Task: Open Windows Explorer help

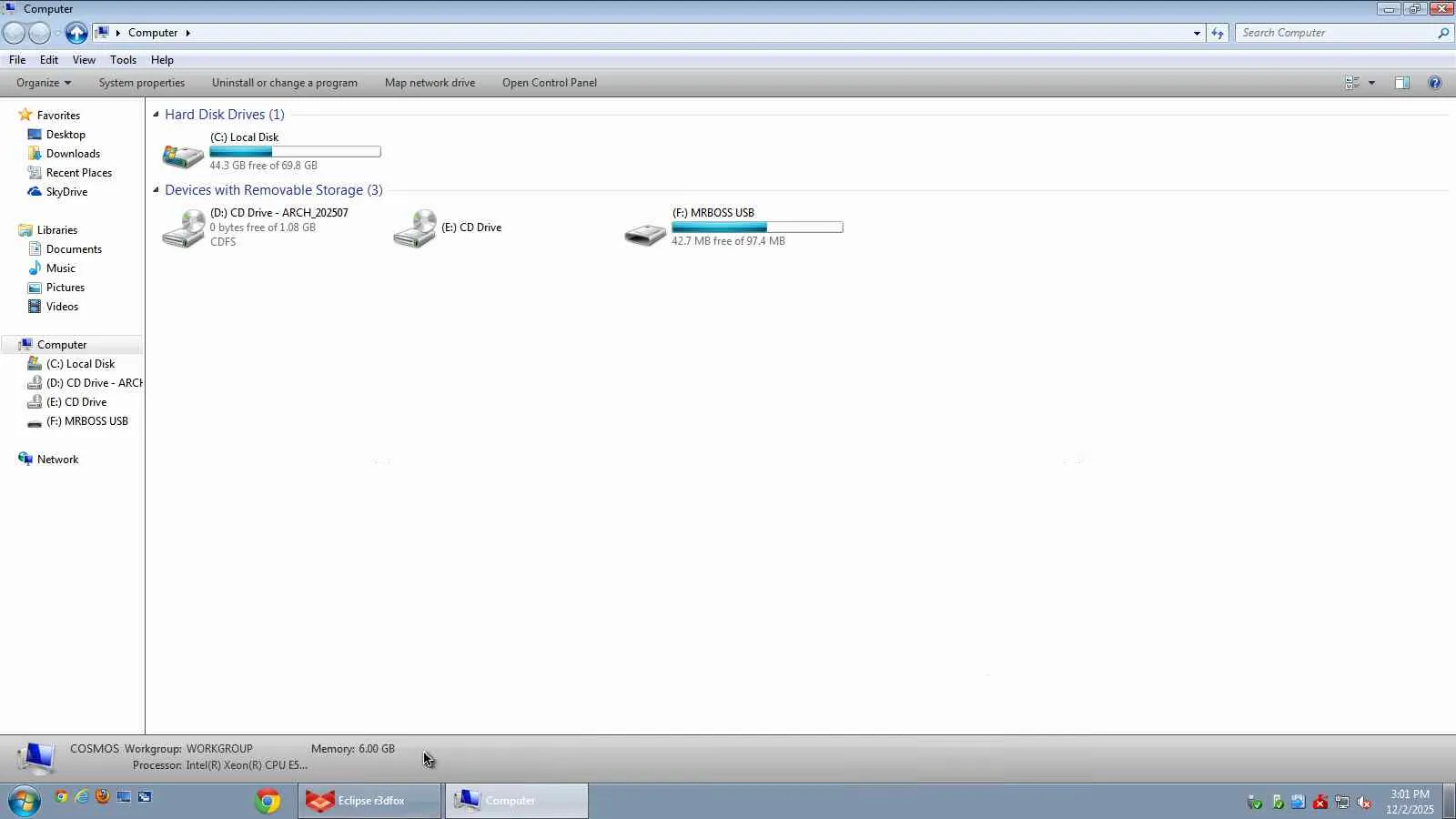Action: (x=1435, y=83)
